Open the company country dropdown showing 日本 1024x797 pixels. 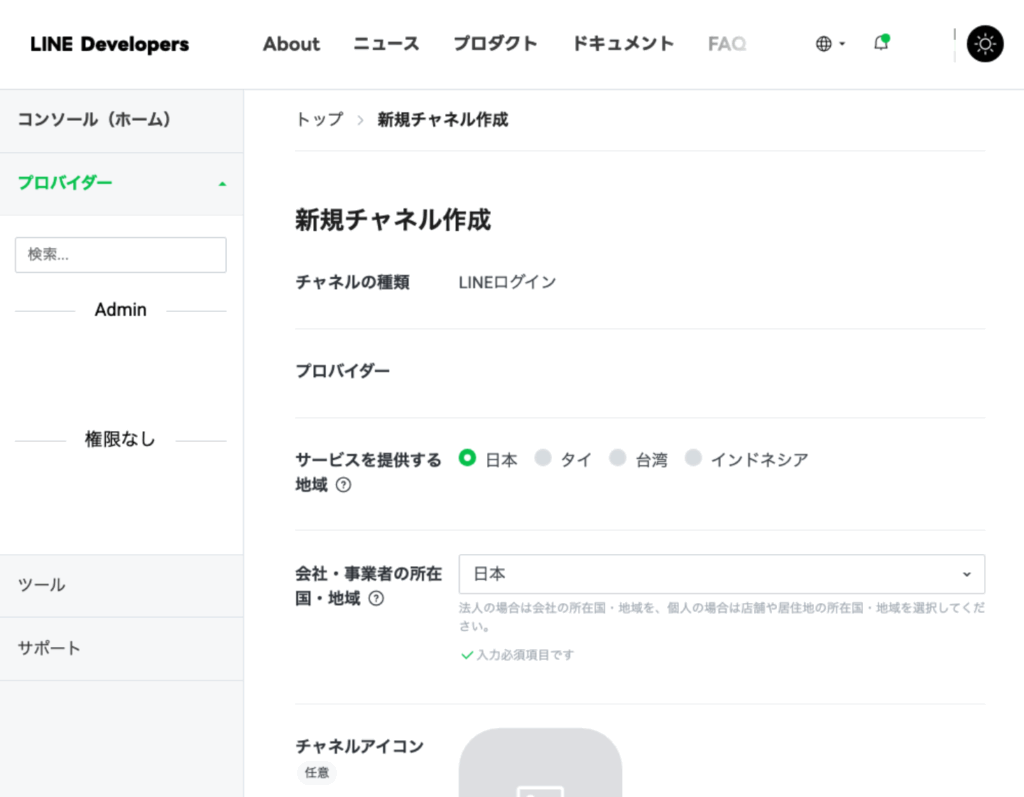tap(721, 574)
